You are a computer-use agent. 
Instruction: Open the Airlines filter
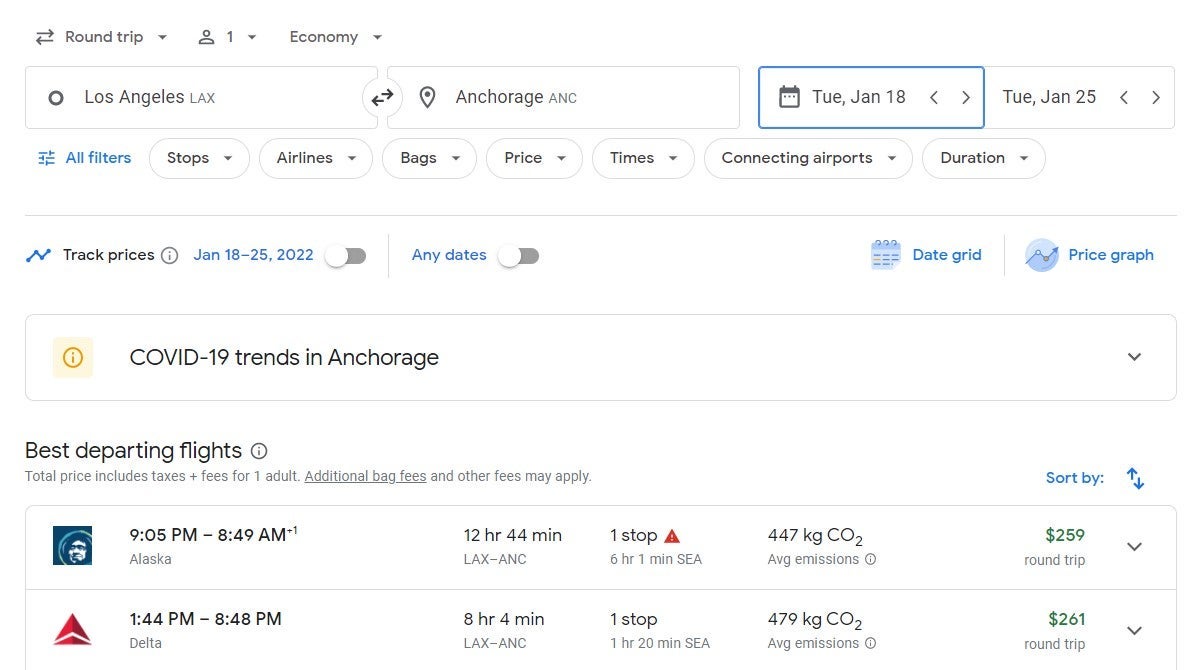(316, 158)
